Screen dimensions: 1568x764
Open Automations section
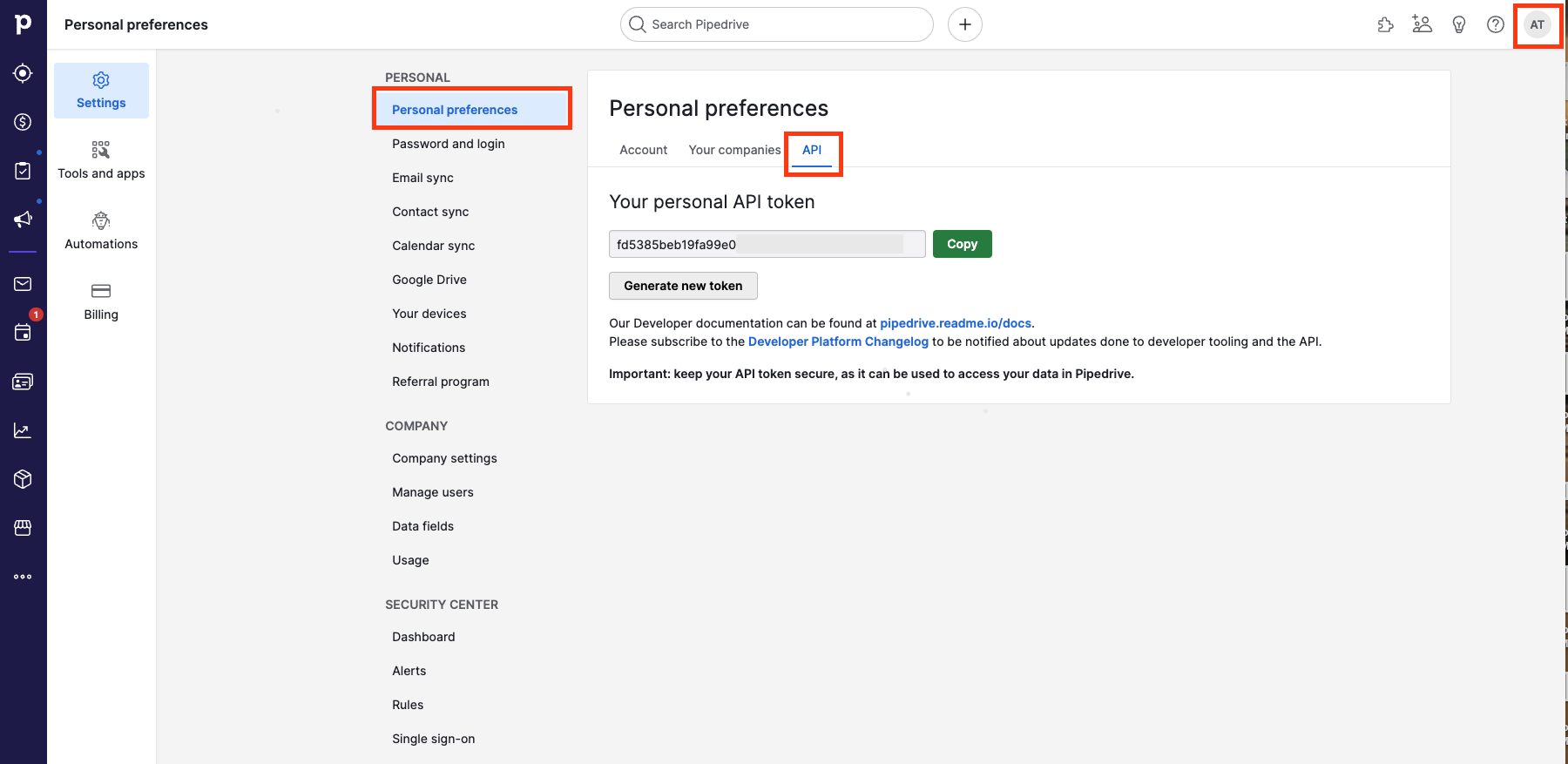[x=101, y=232]
